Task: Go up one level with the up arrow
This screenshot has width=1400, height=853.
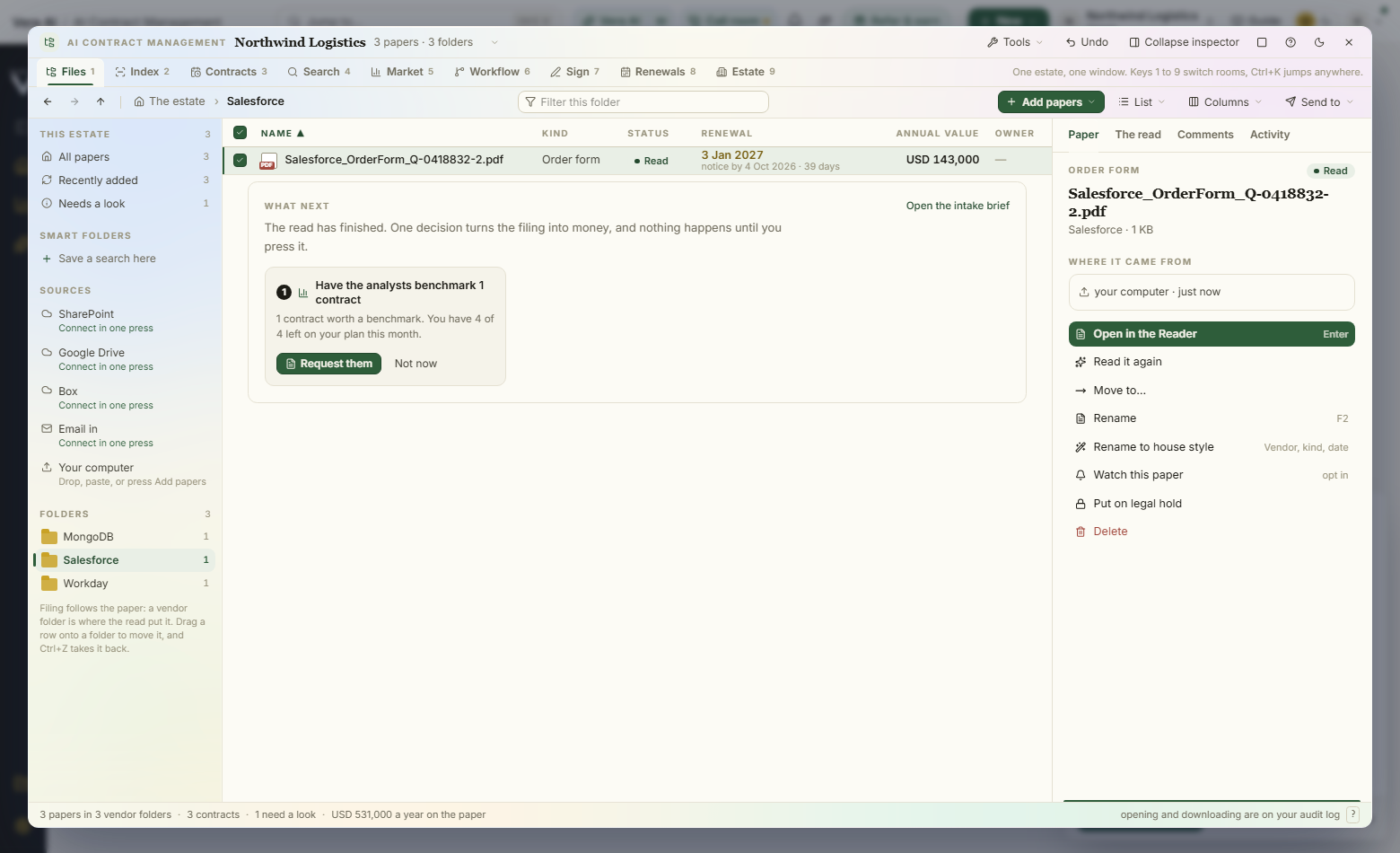Action: click(x=101, y=101)
